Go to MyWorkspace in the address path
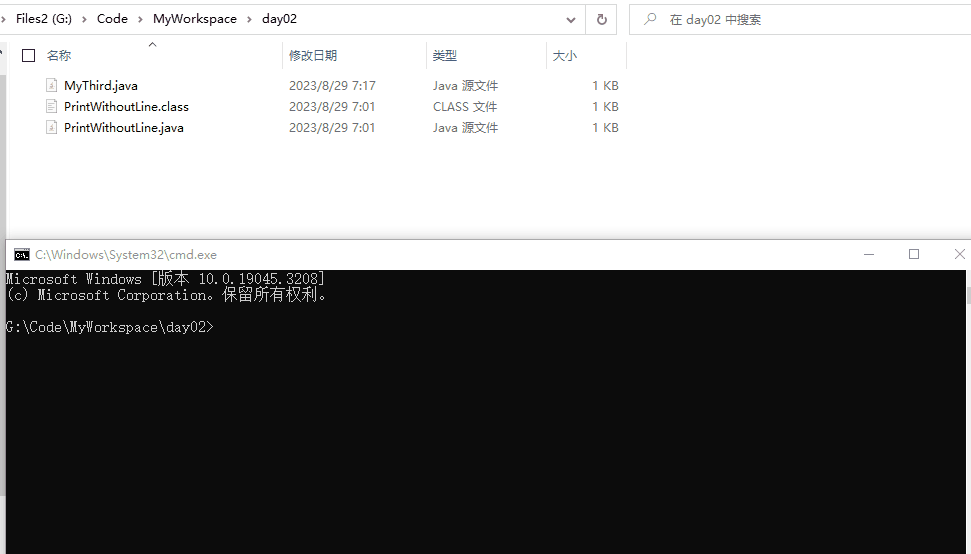 click(195, 19)
